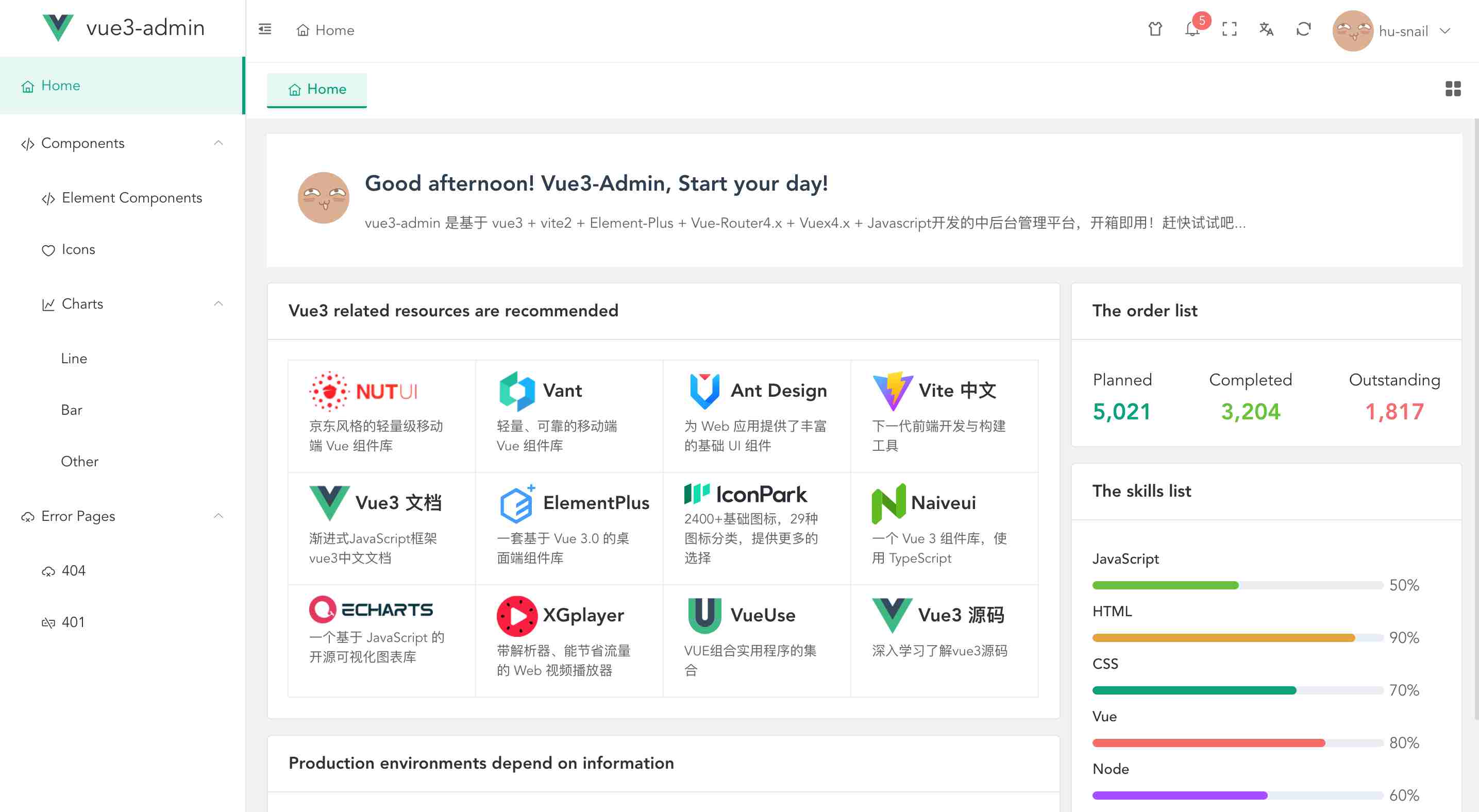The height and width of the screenshot is (812, 1479).
Task: Click the Naiveui title link
Action: [x=944, y=503]
